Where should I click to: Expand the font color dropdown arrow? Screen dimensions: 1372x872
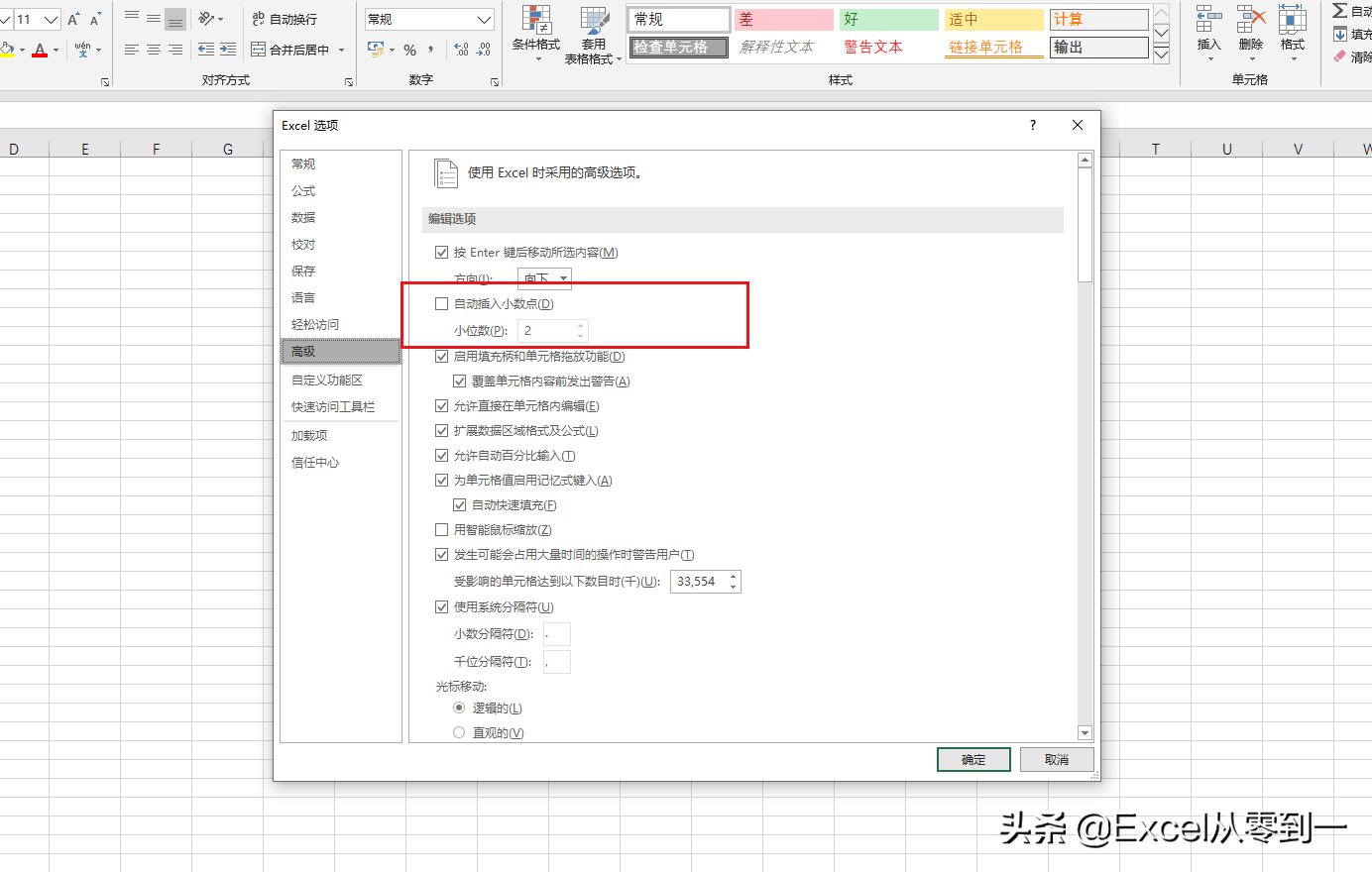(56, 50)
